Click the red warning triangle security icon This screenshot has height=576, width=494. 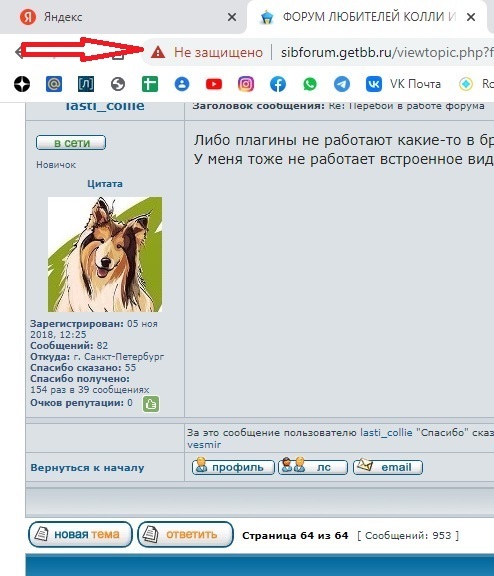coord(158,52)
